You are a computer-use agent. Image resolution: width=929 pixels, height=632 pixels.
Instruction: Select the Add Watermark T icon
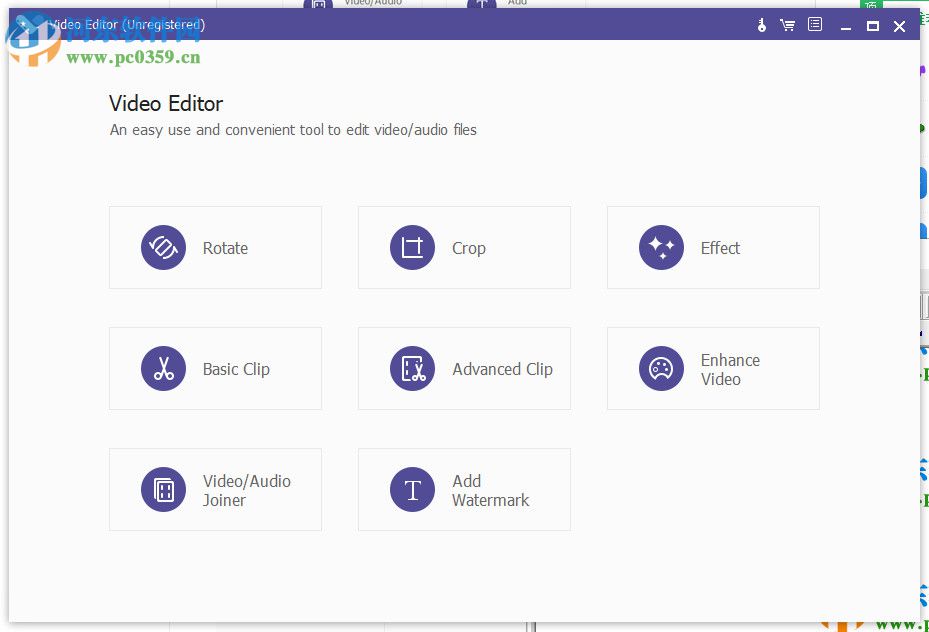click(x=412, y=489)
